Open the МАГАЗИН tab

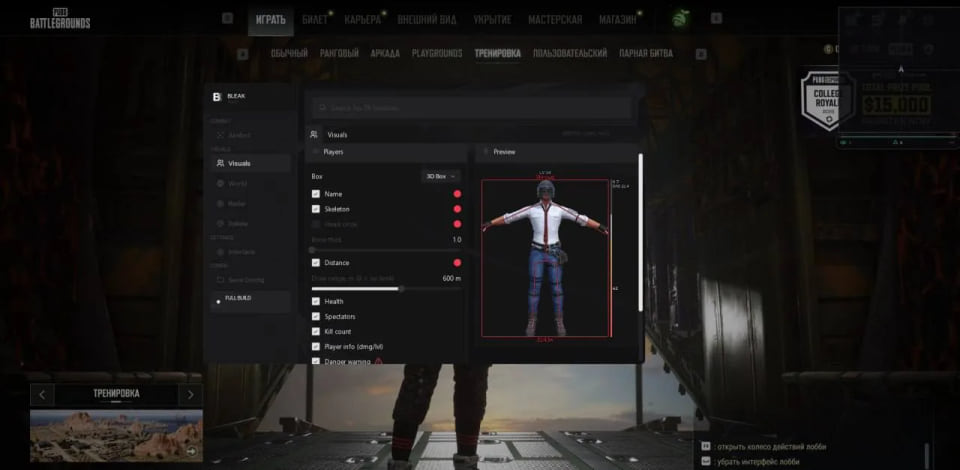(x=618, y=20)
